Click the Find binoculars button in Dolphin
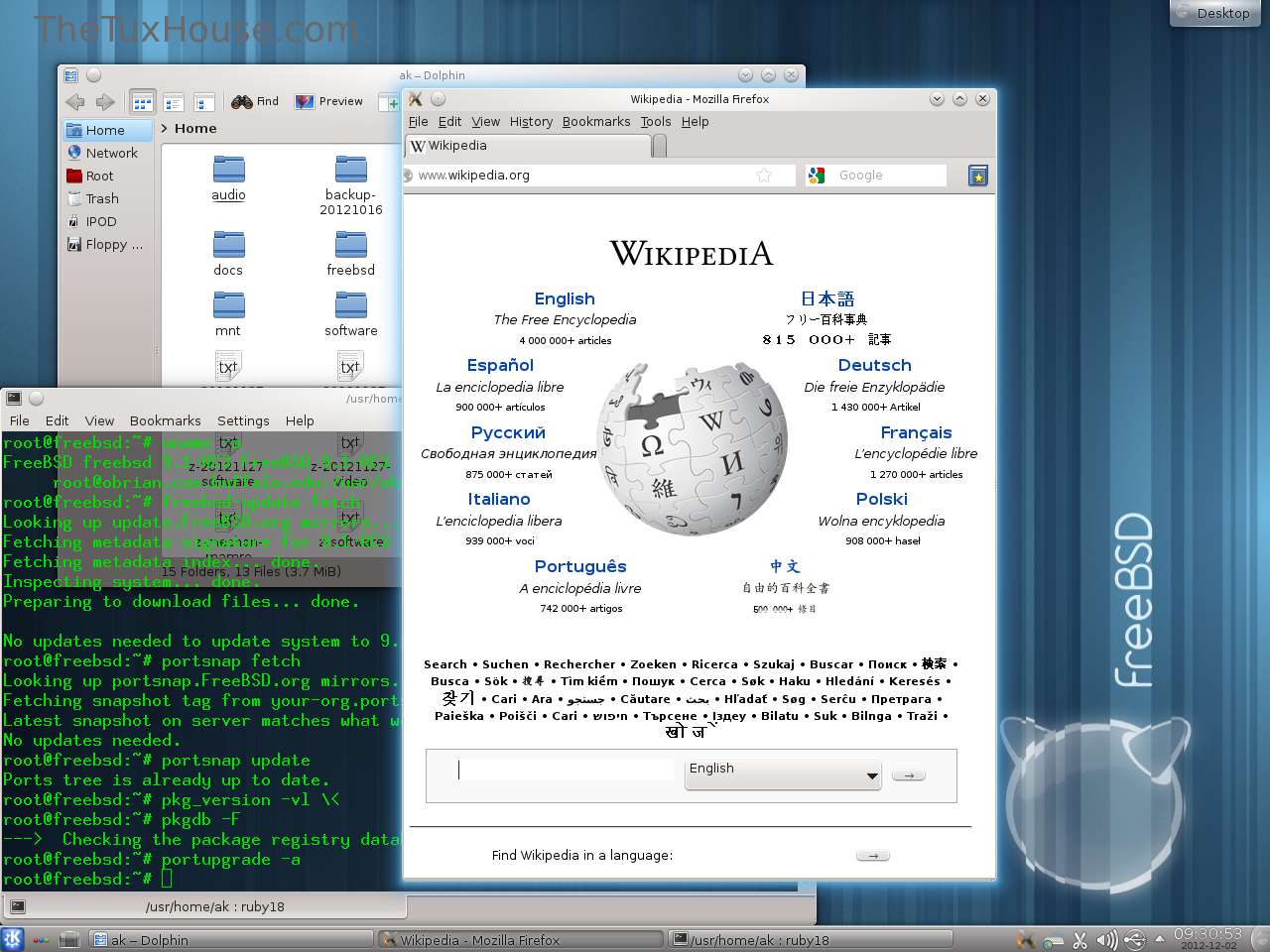 [255, 101]
